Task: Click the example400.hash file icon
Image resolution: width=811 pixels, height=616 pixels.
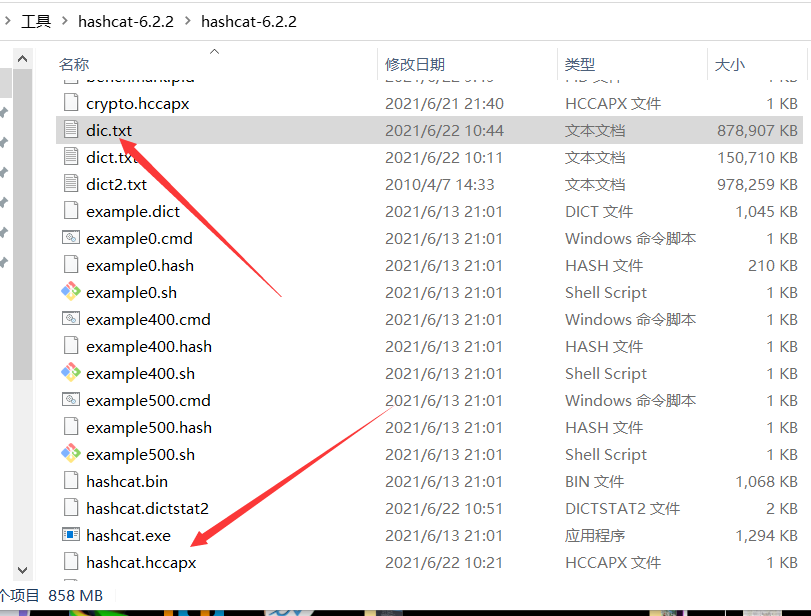Action: pyautogui.click(x=71, y=346)
